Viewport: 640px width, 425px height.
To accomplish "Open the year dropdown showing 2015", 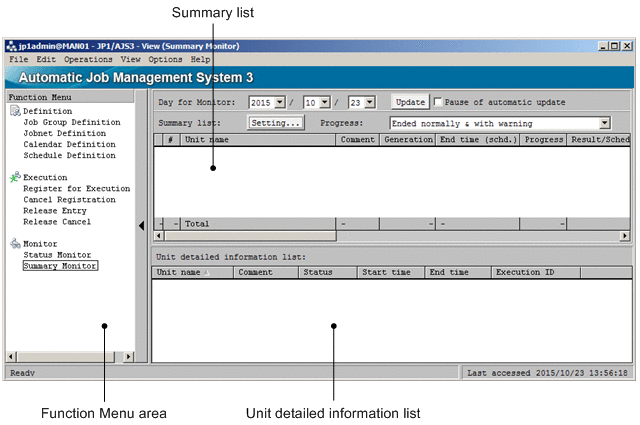I will [280, 102].
